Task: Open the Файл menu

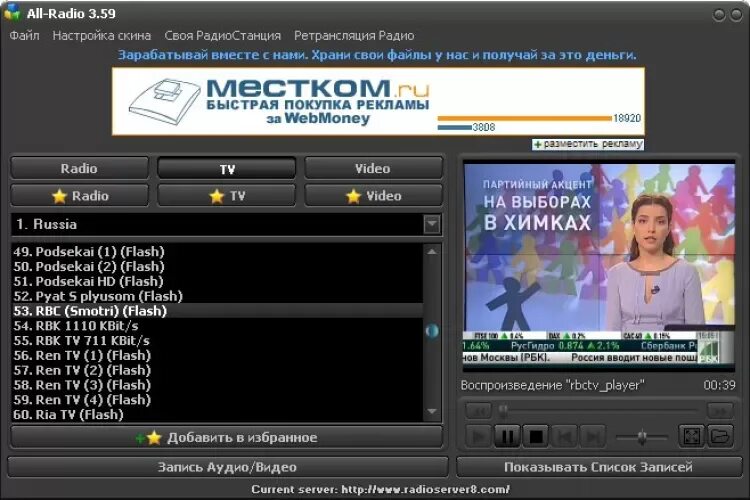Action: coord(24,36)
